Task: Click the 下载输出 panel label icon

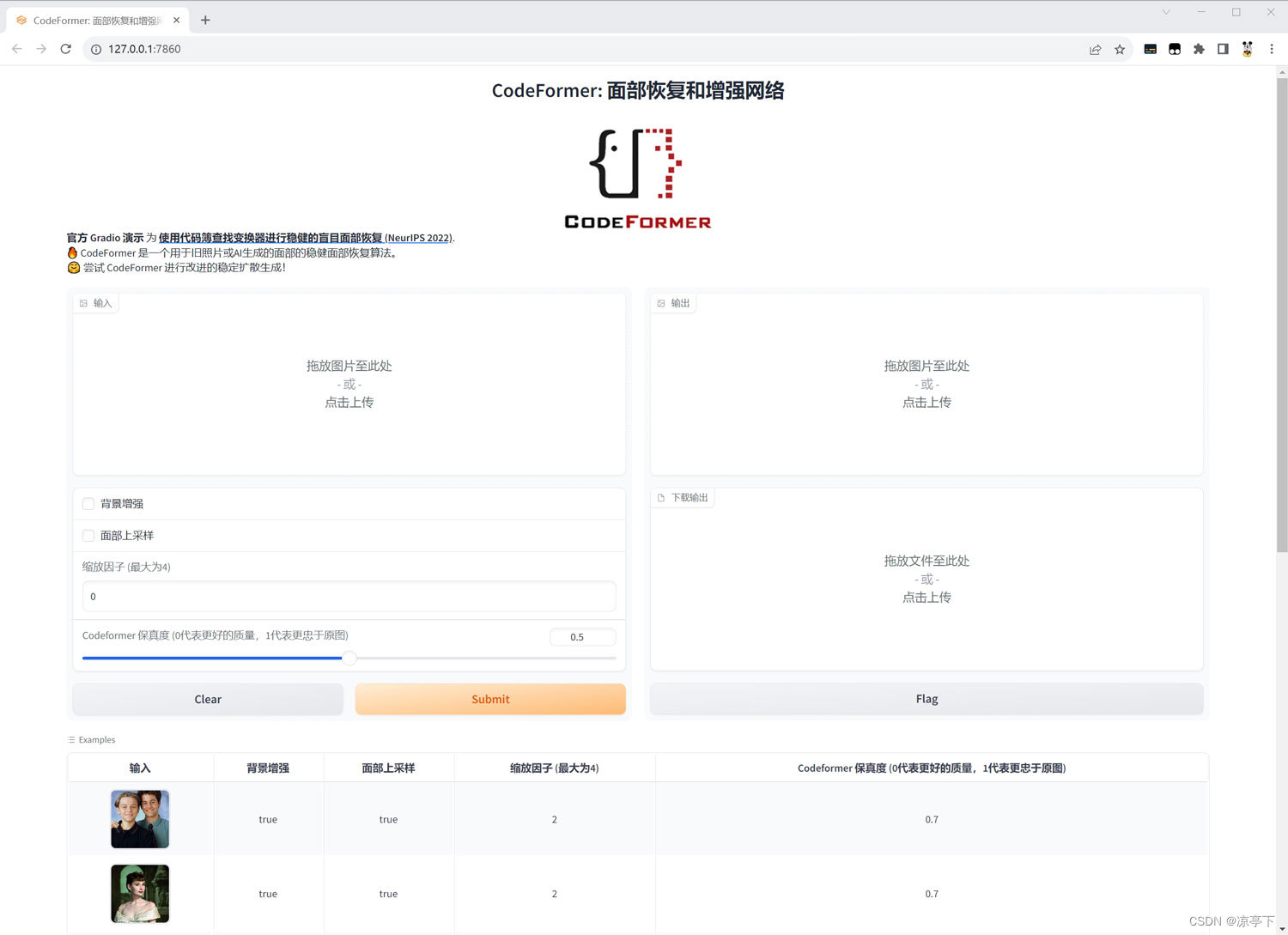Action: (661, 498)
